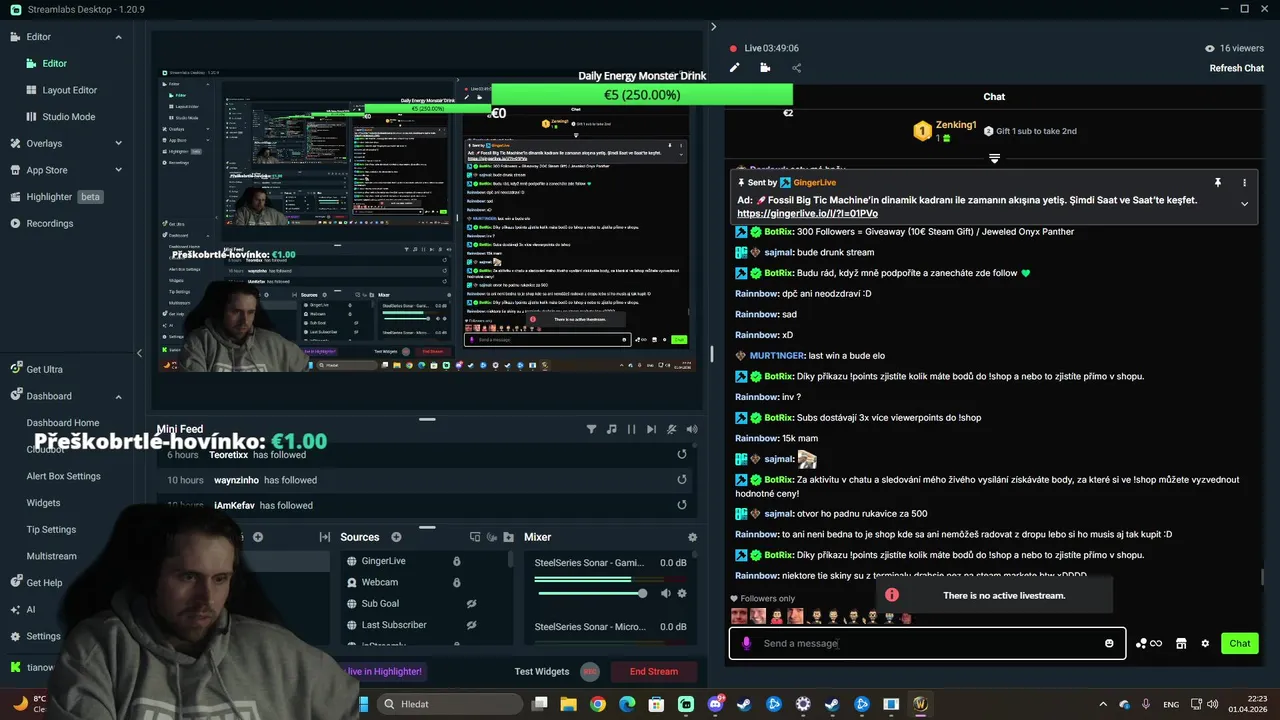The image size is (1280, 720).
Task: Click the Send a message chat field
Action: tap(926, 643)
